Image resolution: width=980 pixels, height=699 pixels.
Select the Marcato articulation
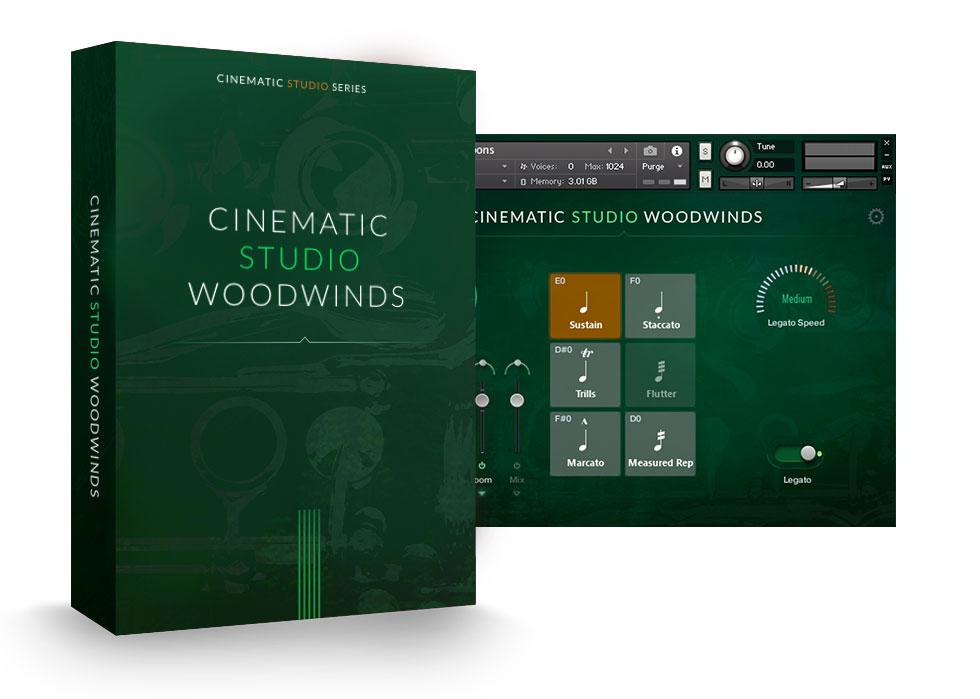tap(585, 443)
